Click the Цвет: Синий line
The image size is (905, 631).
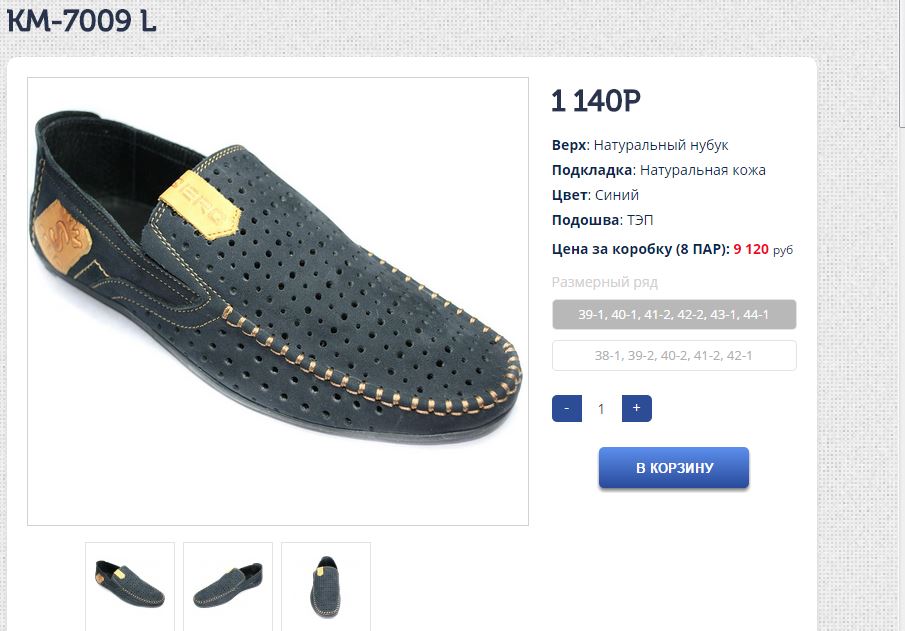click(x=595, y=195)
